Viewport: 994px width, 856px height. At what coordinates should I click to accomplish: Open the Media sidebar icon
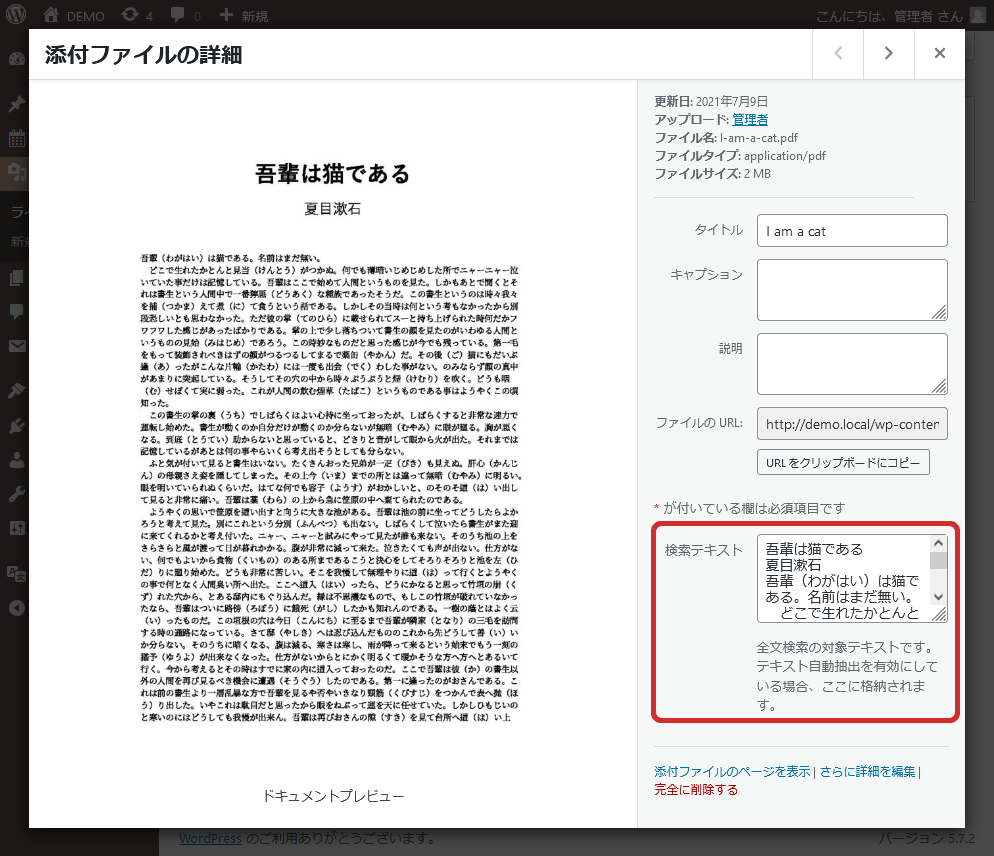[x=16, y=172]
